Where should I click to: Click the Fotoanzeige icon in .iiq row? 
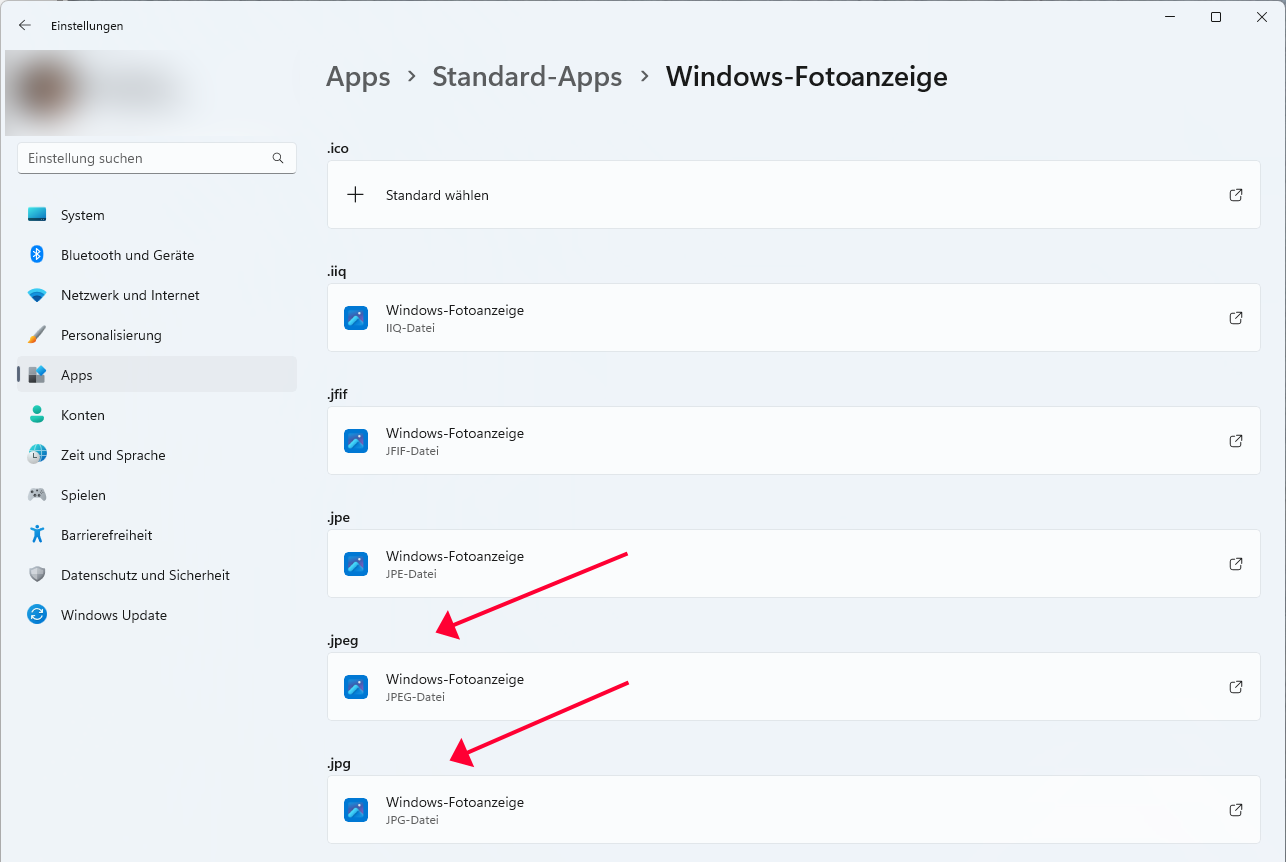coord(356,318)
